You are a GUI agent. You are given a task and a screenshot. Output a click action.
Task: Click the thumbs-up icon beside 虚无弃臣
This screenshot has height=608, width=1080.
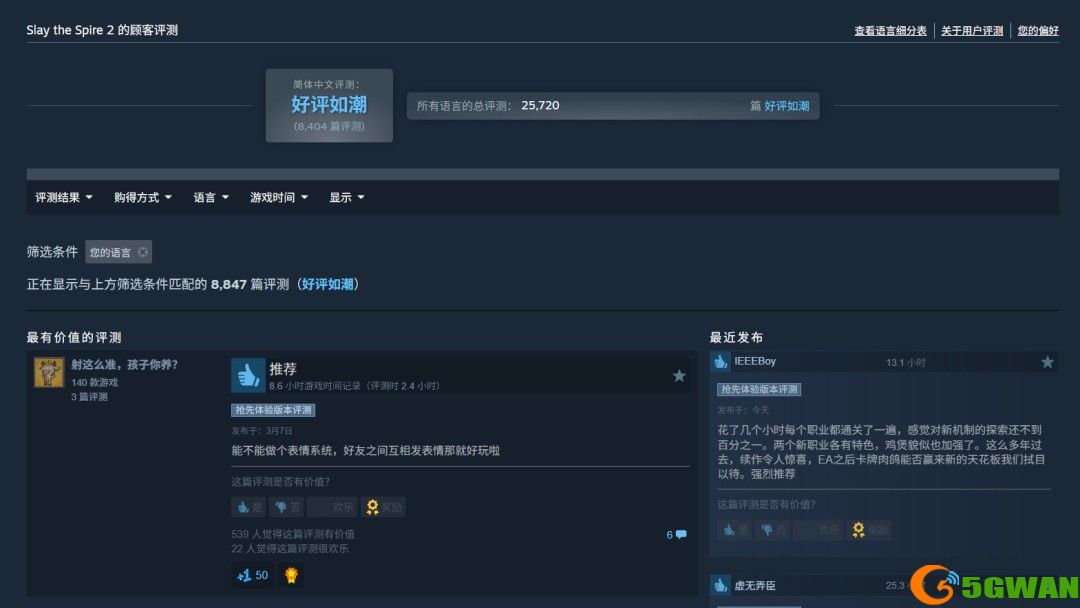click(x=720, y=585)
